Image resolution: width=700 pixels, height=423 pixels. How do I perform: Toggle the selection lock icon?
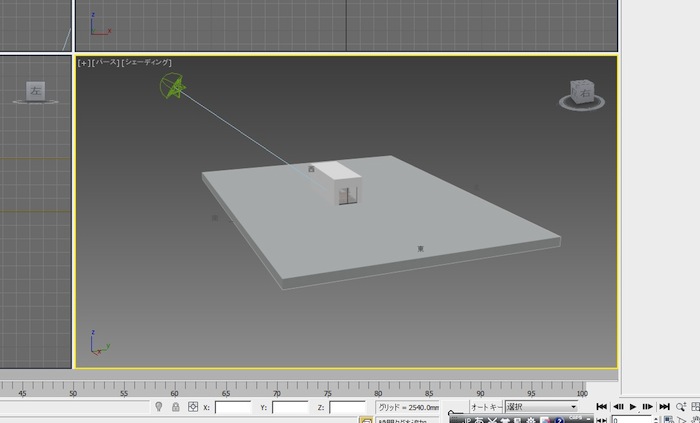tap(175, 407)
